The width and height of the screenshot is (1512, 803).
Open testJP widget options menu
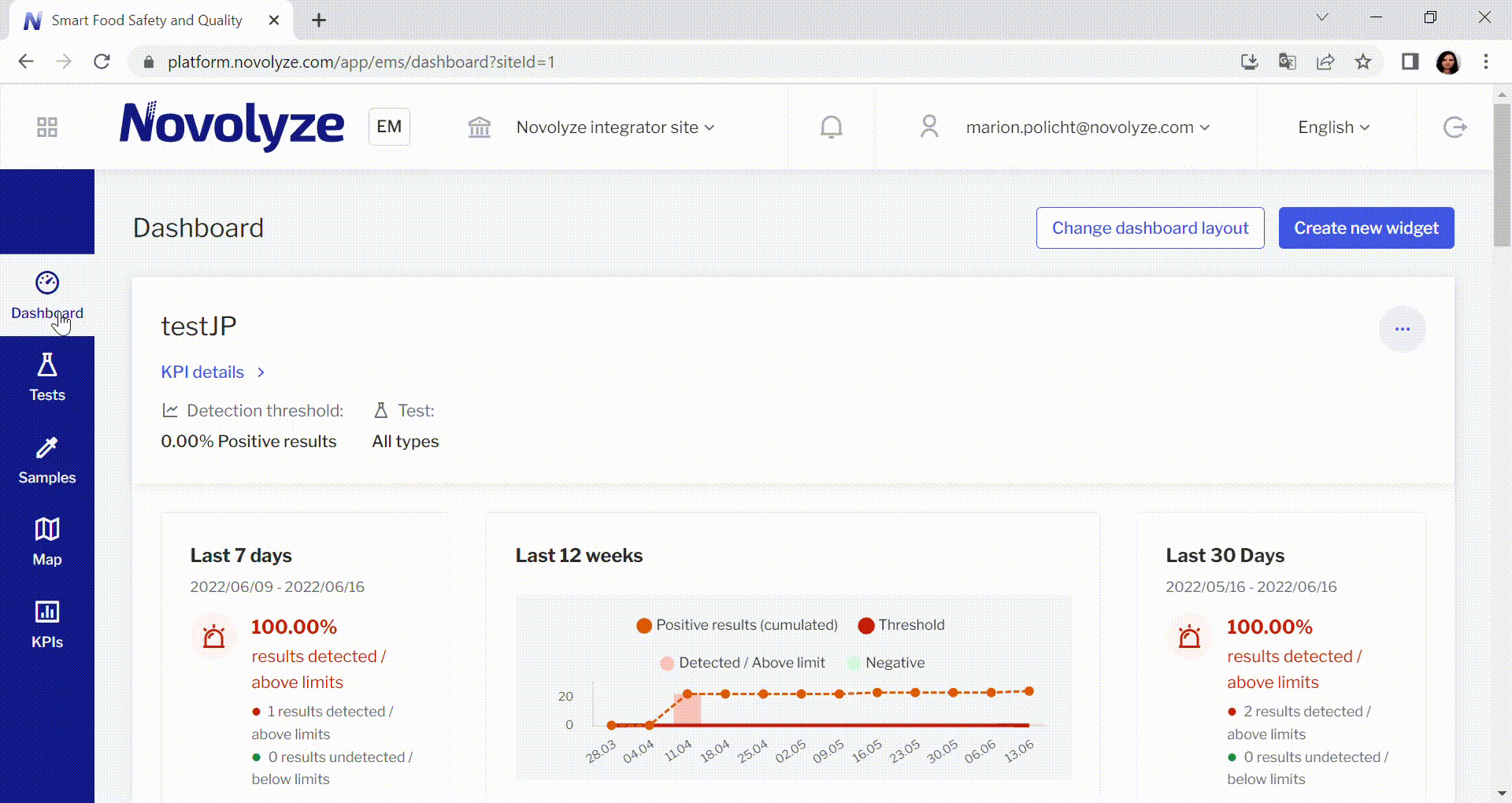(1402, 329)
